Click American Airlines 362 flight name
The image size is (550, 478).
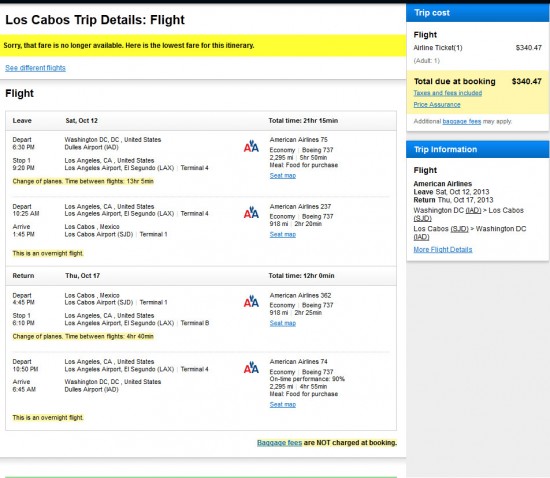[x=300, y=295]
